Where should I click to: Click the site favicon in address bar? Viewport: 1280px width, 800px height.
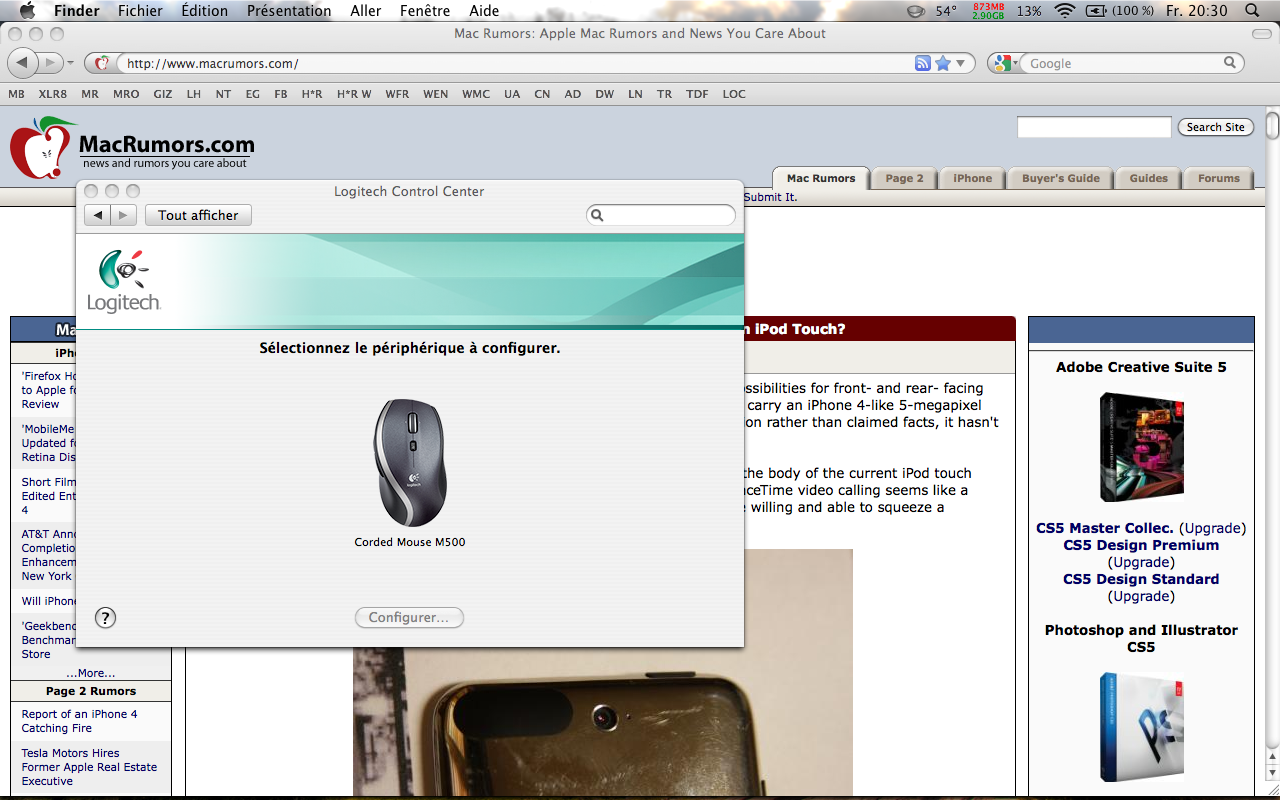coord(101,63)
